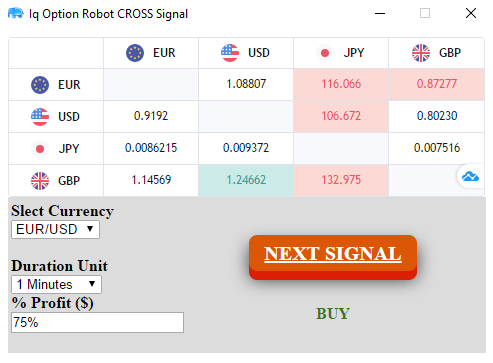The image size is (493, 363).
Task: Click the GBP flag icon in column header
Action: 421,53
